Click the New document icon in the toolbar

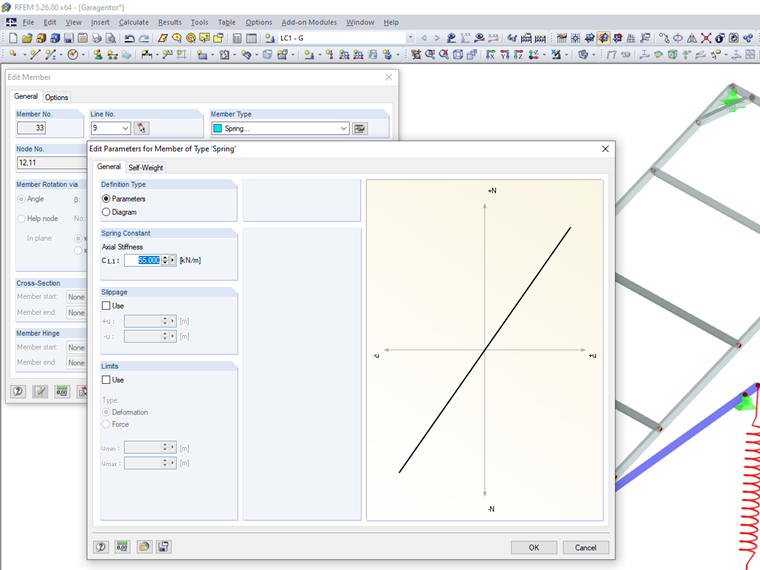(x=13, y=38)
